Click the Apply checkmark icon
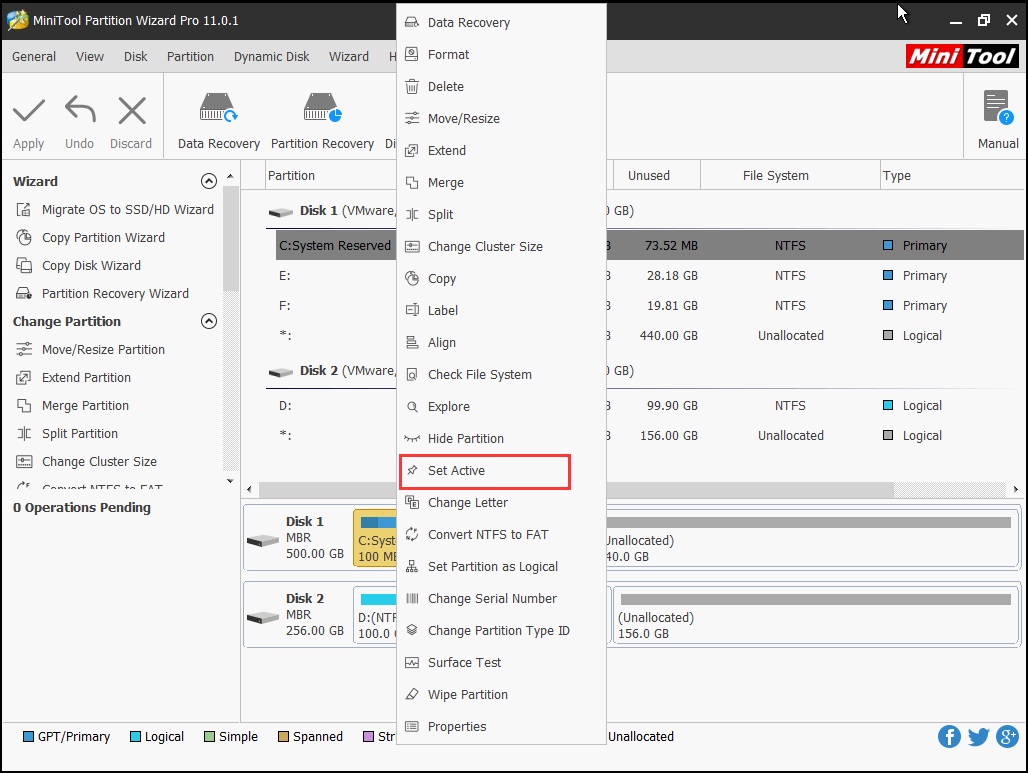Screen dimensions: 1028x773 point(29,111)
